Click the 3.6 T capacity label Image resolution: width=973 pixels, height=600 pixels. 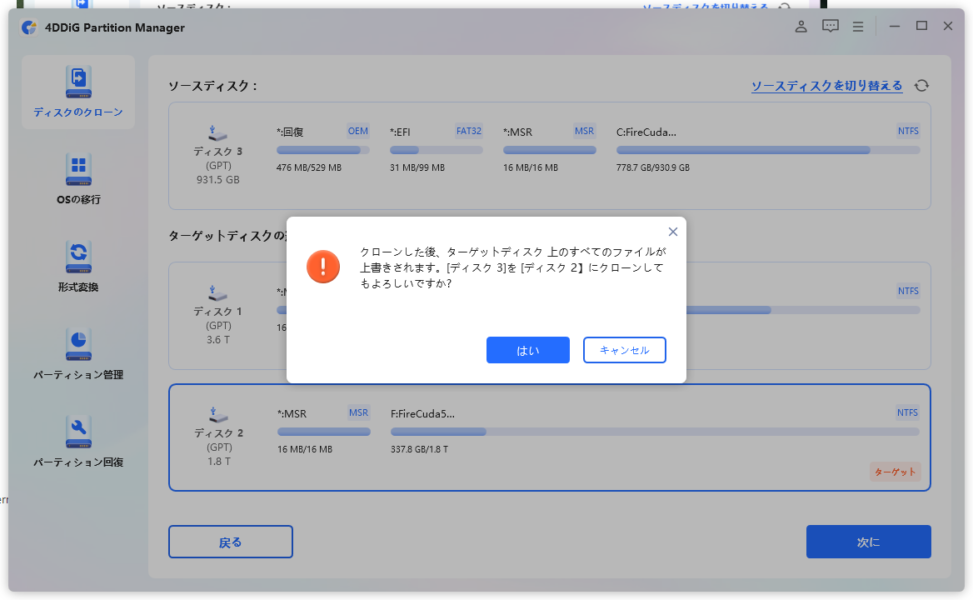(x=218, y=340)
